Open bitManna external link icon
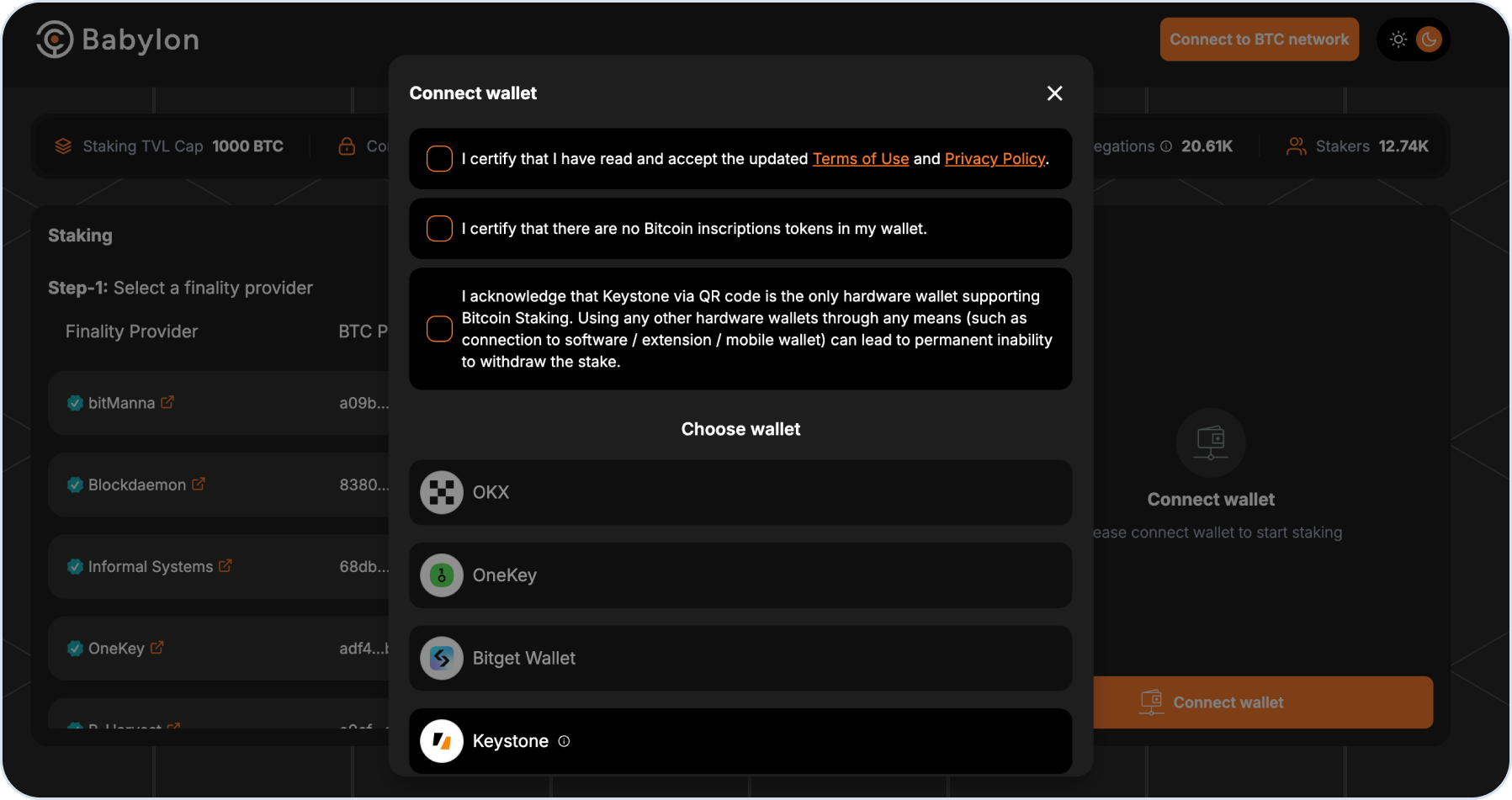Screen dimensions: 1512x800 coord(167,402)
